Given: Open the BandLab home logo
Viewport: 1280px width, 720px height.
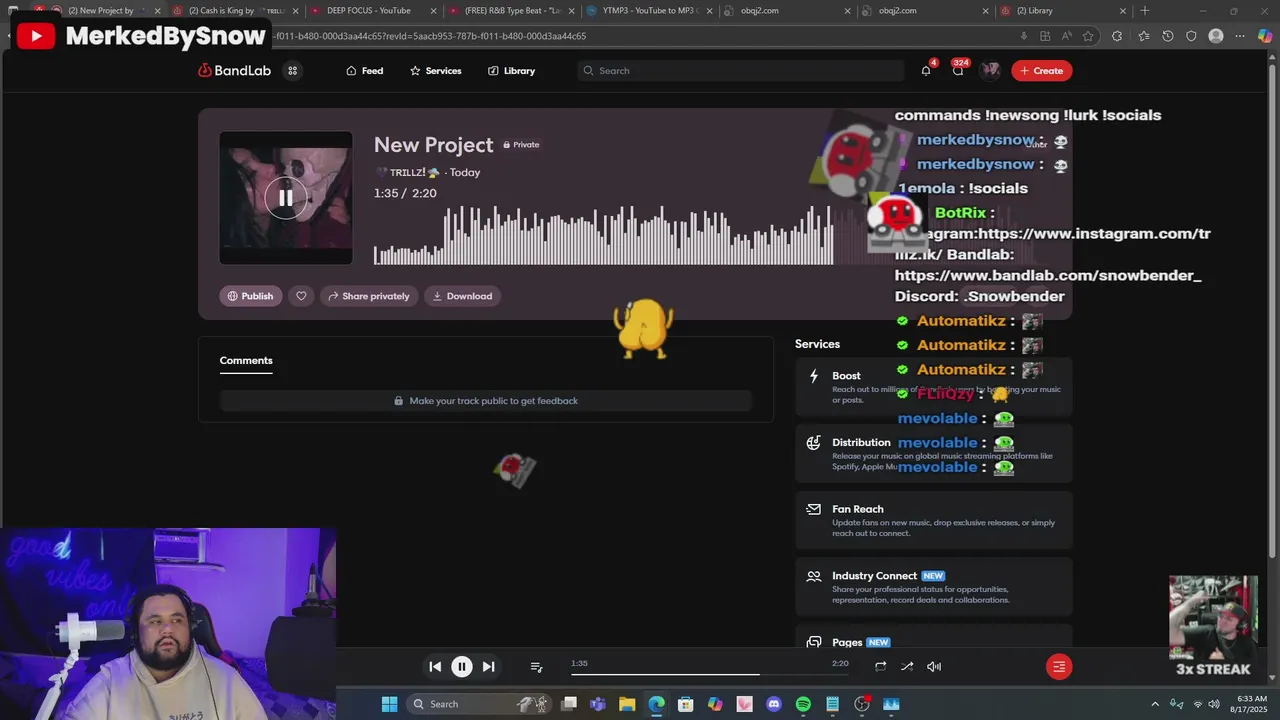Looking at the screenshot, I should (234, 71).
